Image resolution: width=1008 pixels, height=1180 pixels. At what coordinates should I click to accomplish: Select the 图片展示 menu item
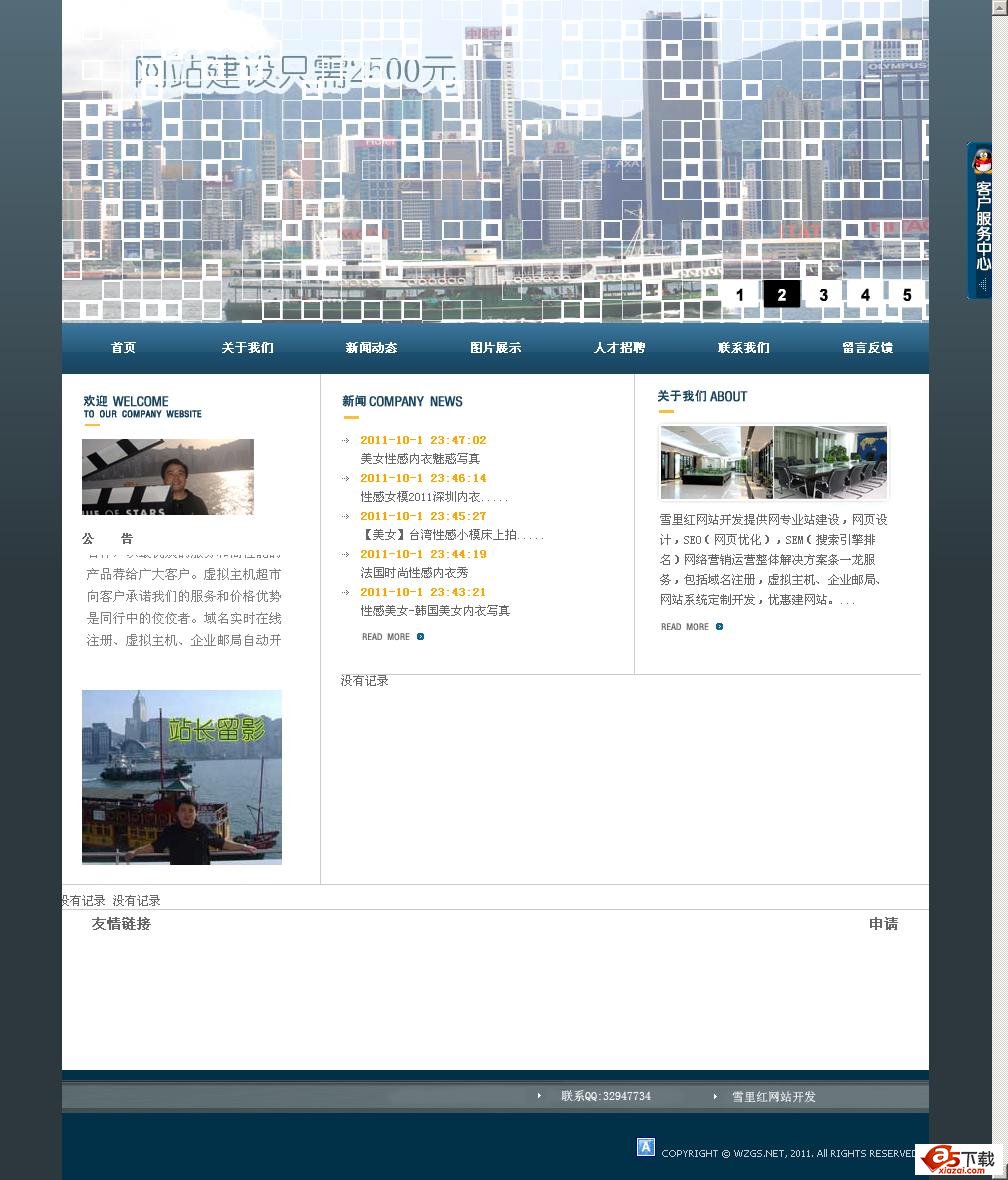pos(495,348)
